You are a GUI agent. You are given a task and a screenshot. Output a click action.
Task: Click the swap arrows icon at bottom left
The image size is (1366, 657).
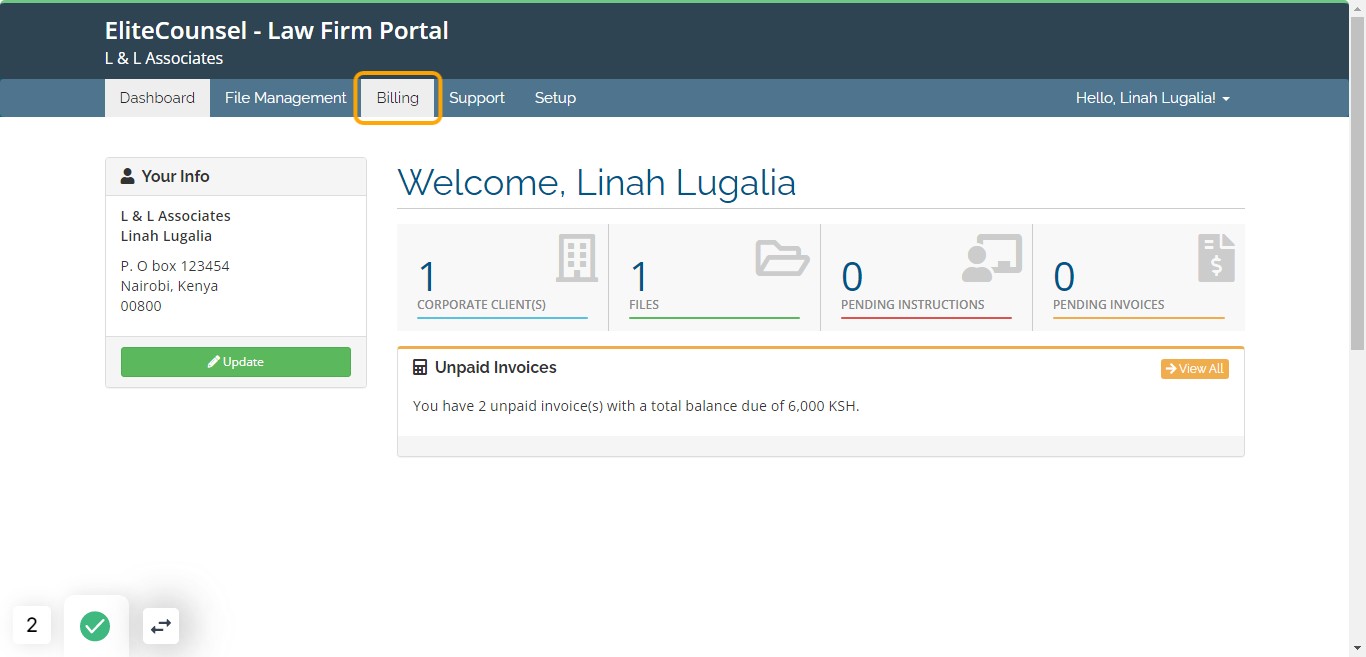click(161, 626)
